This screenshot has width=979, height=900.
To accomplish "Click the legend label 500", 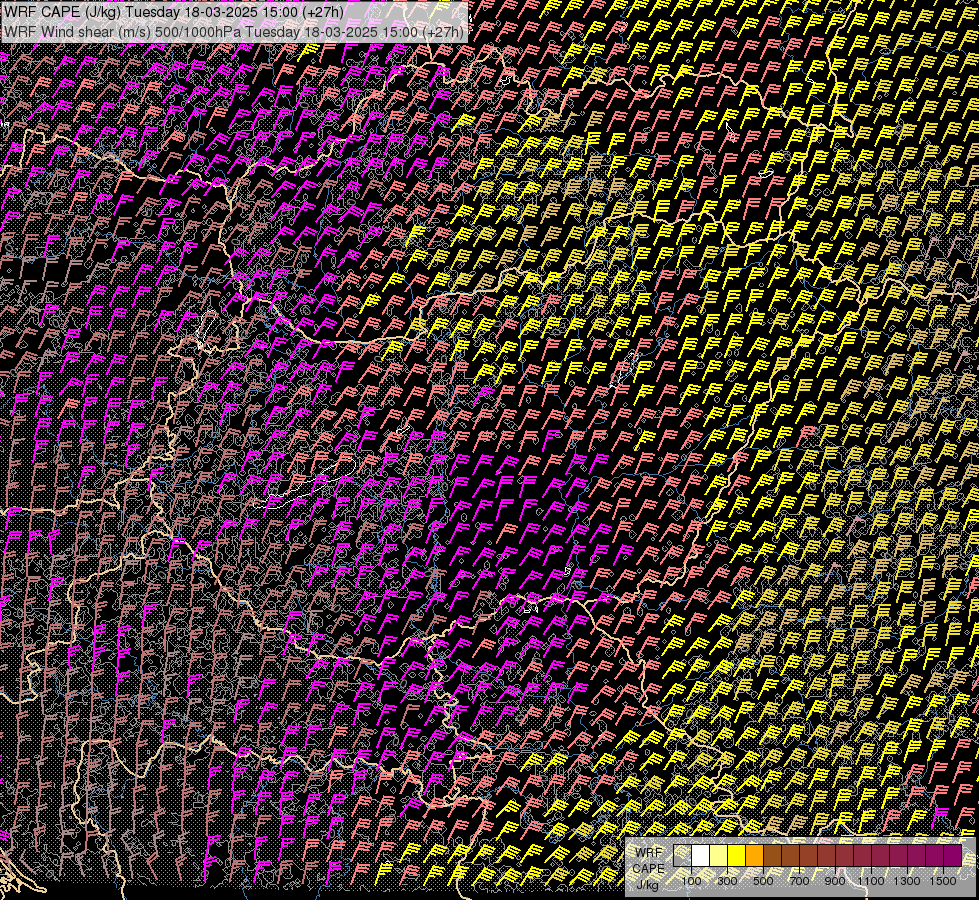I will 763,881.
